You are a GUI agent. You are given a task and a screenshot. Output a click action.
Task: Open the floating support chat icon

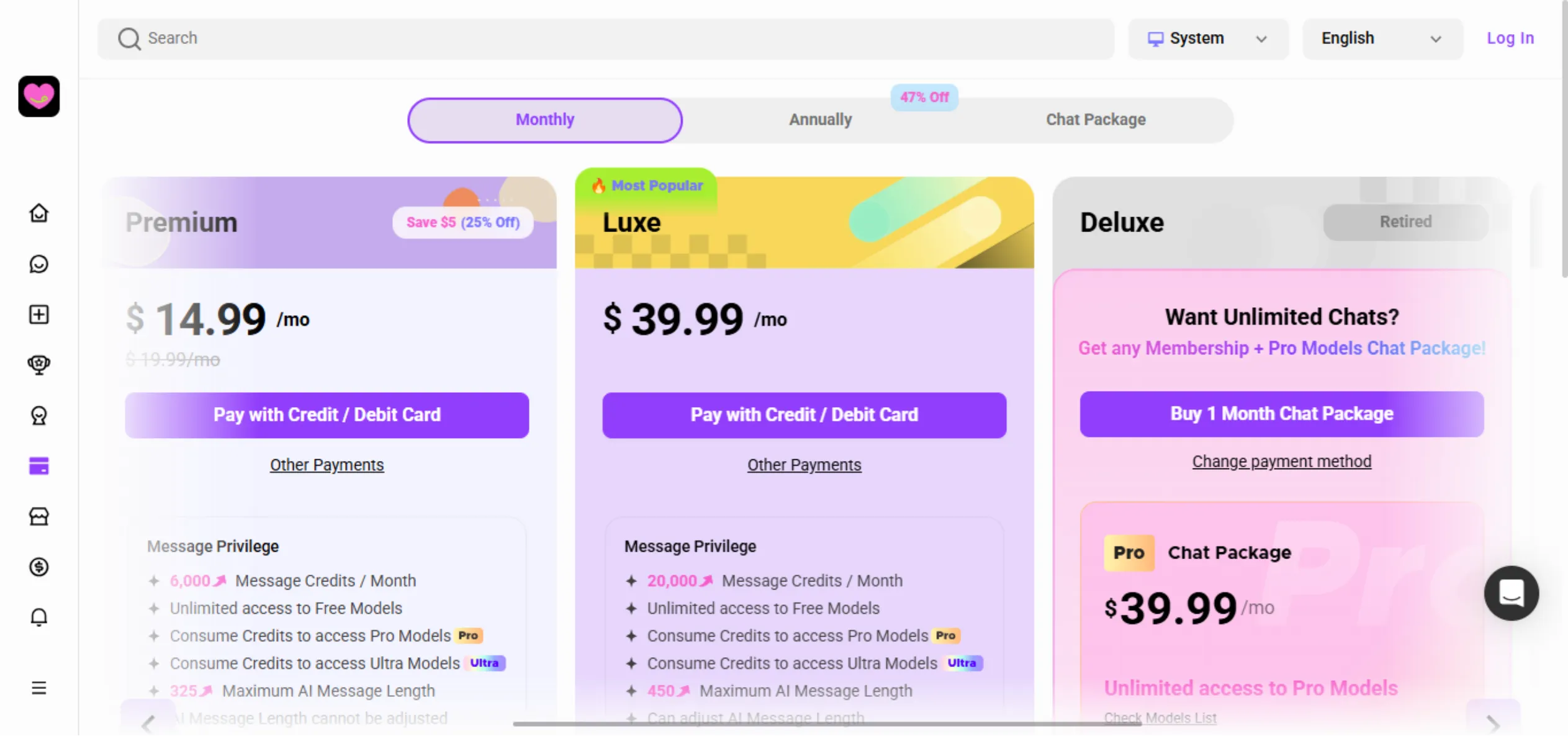(x=1511, y=593)
